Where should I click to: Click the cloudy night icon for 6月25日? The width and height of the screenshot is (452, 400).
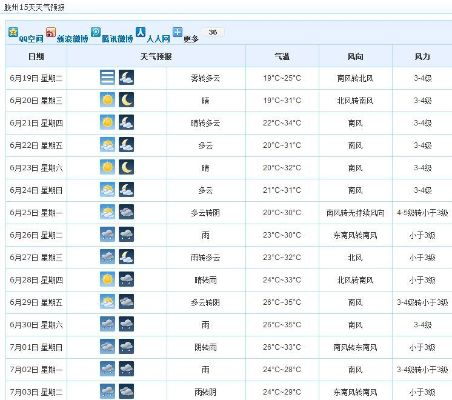coord(126,212)
